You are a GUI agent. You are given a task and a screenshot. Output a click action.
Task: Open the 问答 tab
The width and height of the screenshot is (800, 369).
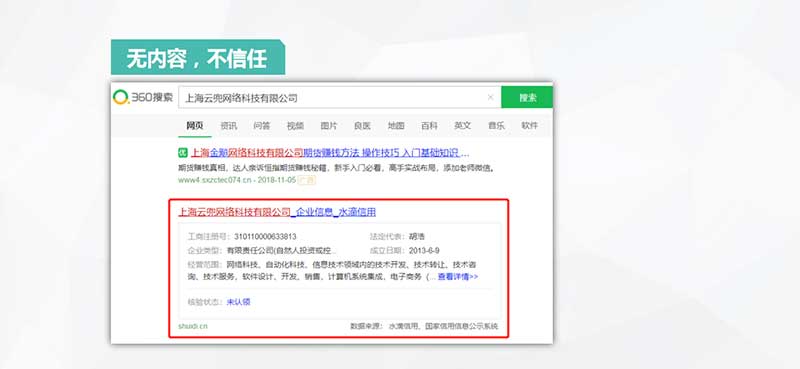262,126
